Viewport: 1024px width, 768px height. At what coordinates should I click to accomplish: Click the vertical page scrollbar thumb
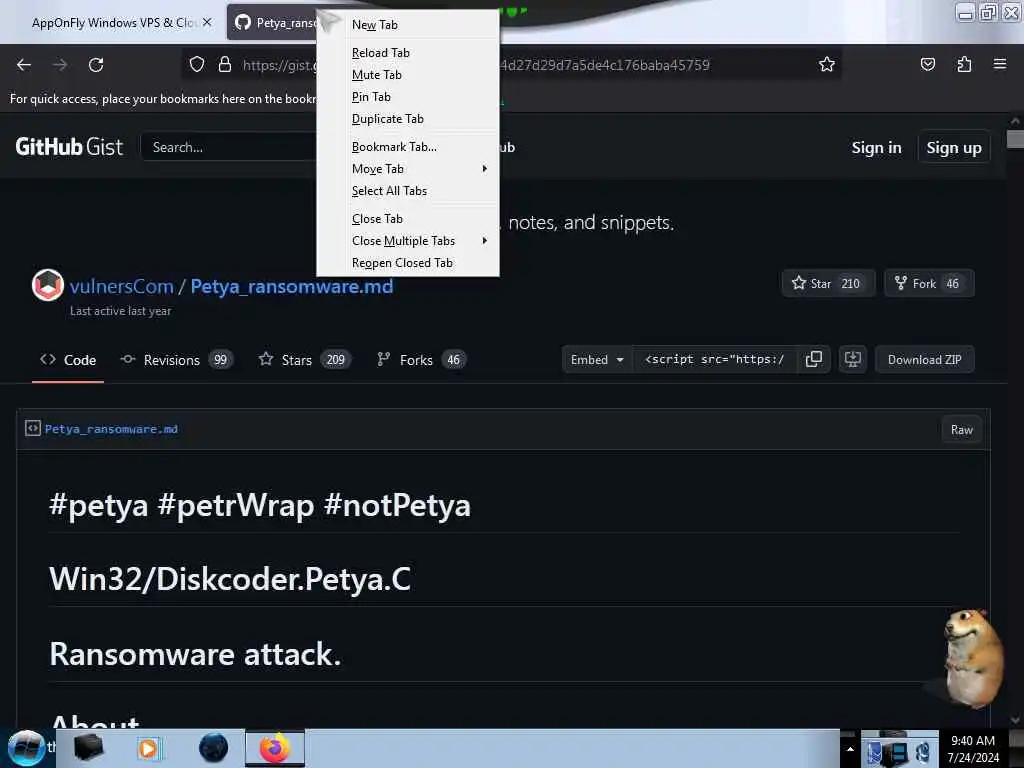pos(1015,139)
